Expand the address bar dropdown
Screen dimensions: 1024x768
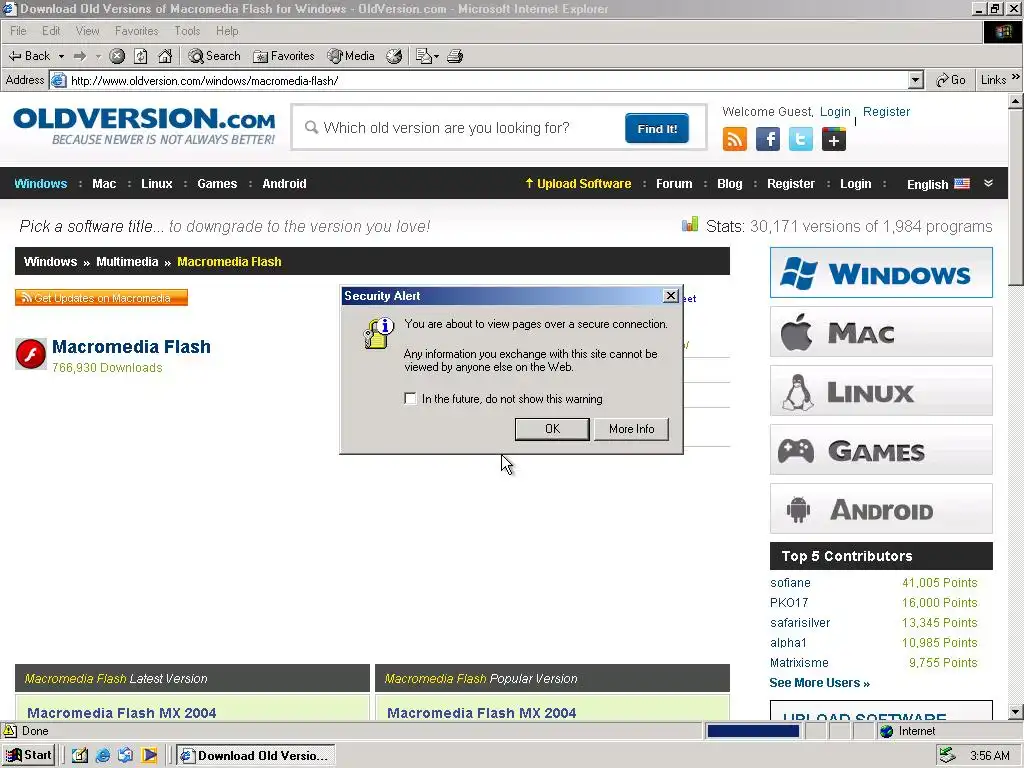[x=916, y=80]
